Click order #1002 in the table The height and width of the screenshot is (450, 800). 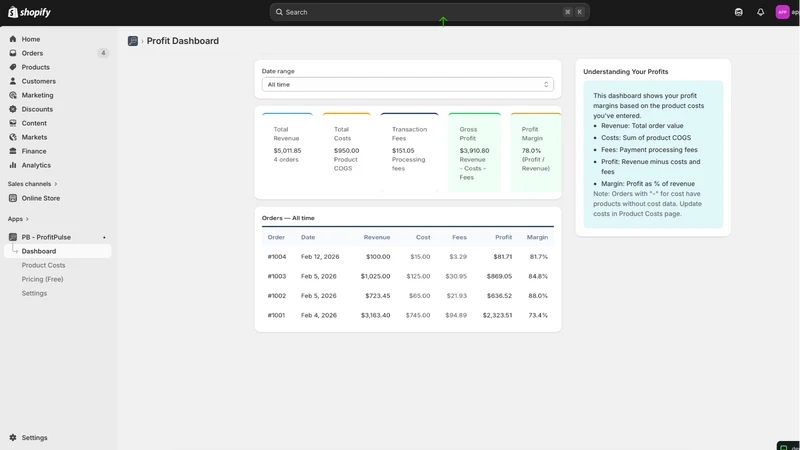tap(277, 295)
